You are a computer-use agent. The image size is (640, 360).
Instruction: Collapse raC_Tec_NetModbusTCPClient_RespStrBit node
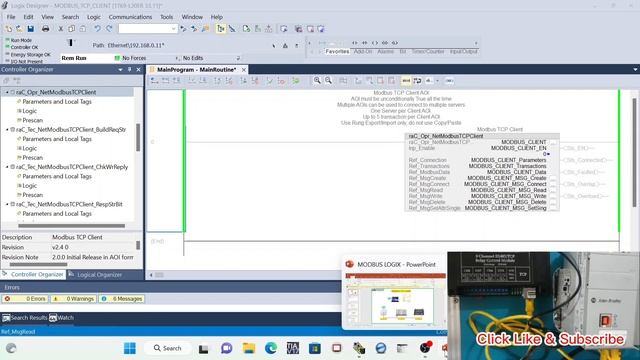tap(7, 204)
